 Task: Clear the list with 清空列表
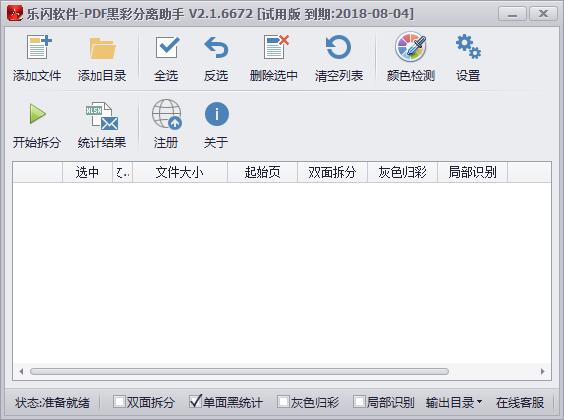339,58
